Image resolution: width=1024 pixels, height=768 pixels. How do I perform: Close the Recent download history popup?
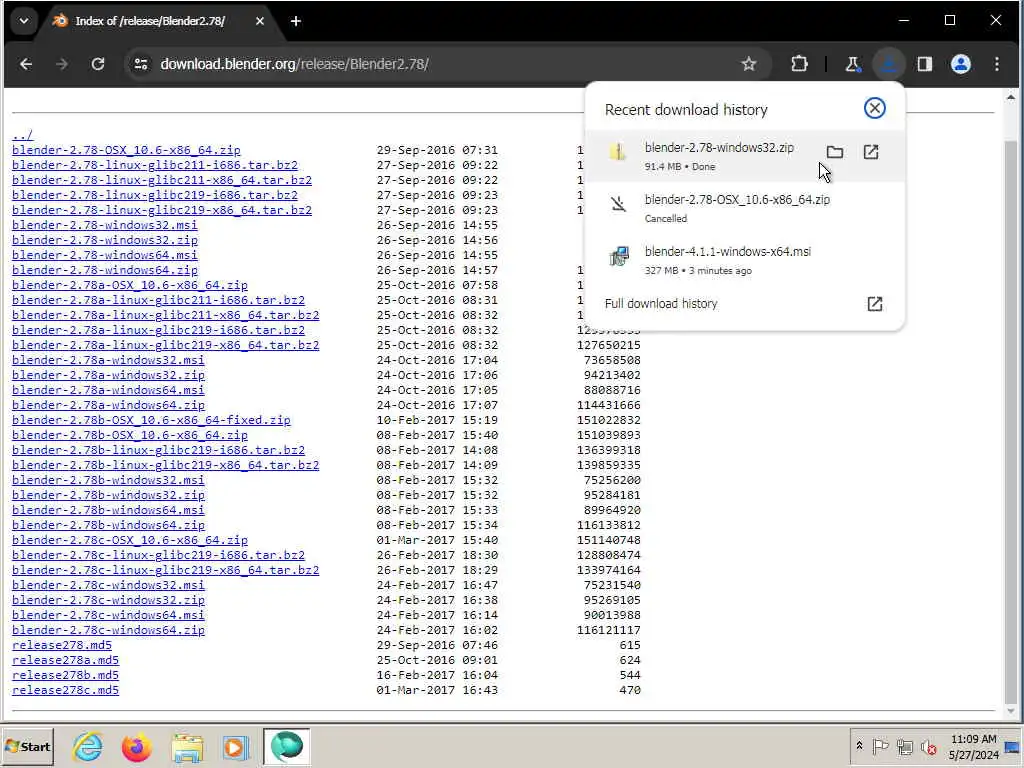(x=874, y=108)
